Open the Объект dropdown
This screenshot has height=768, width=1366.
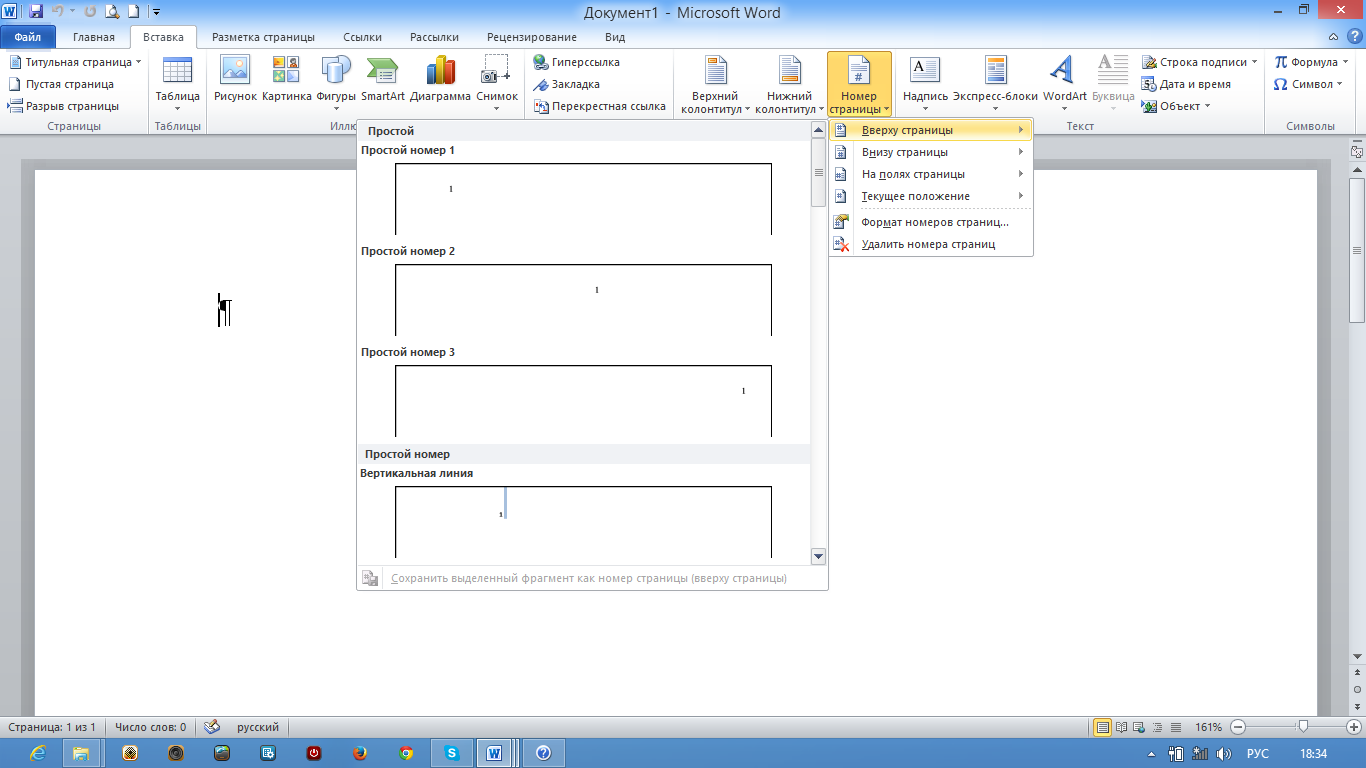(1177, 106)
